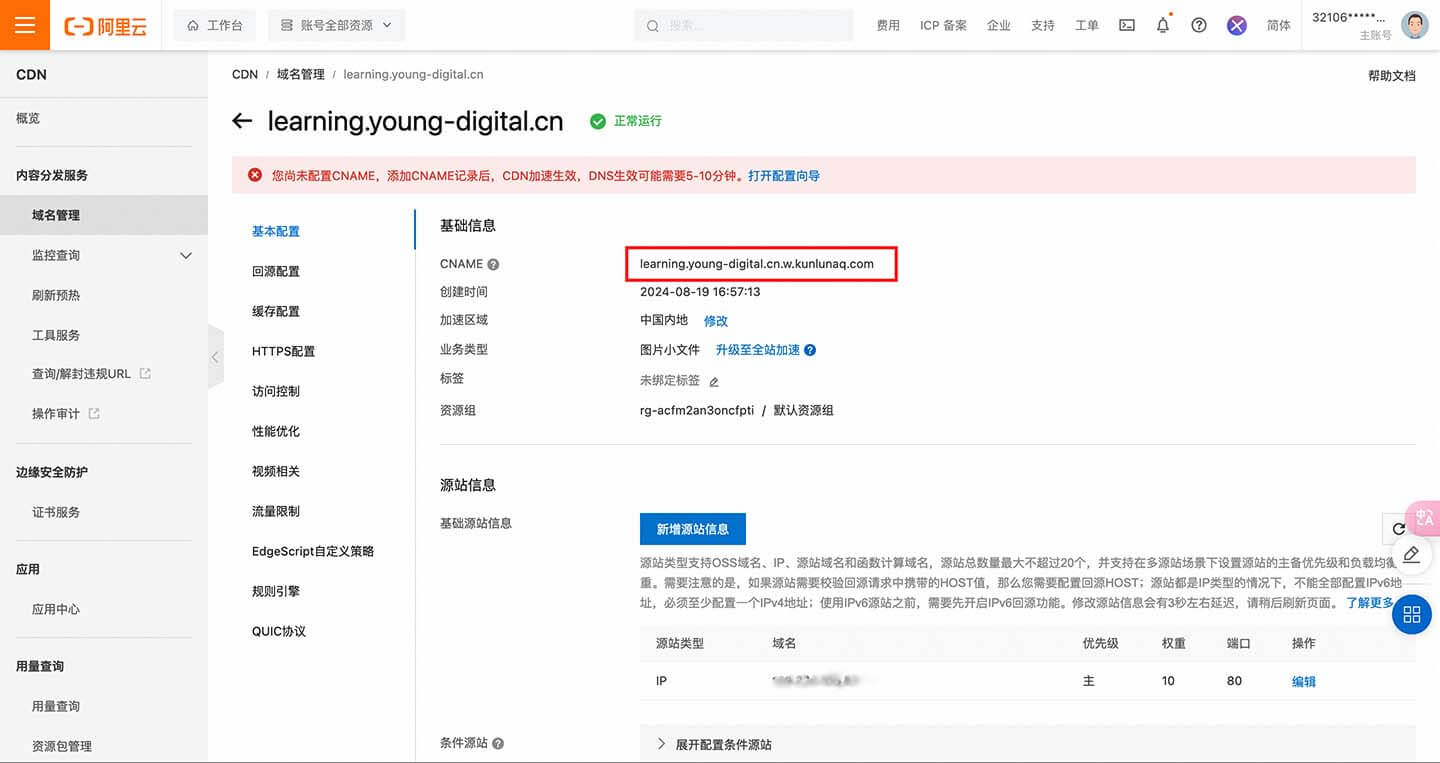Viewport: 1440px width, 763px height.
Task: Click the CNAME help tooltip icon
Action: (493, 265)
